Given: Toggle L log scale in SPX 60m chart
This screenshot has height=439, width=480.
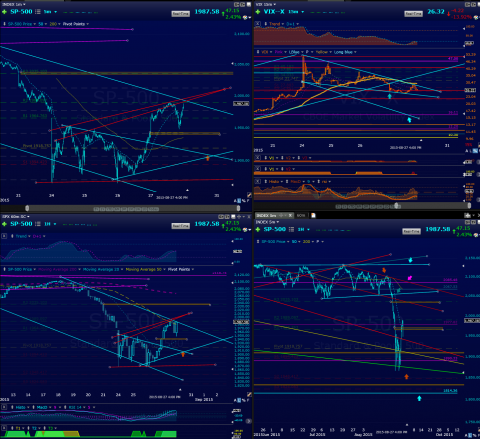Looking at the screenshot, I should (x=239, y=400).
